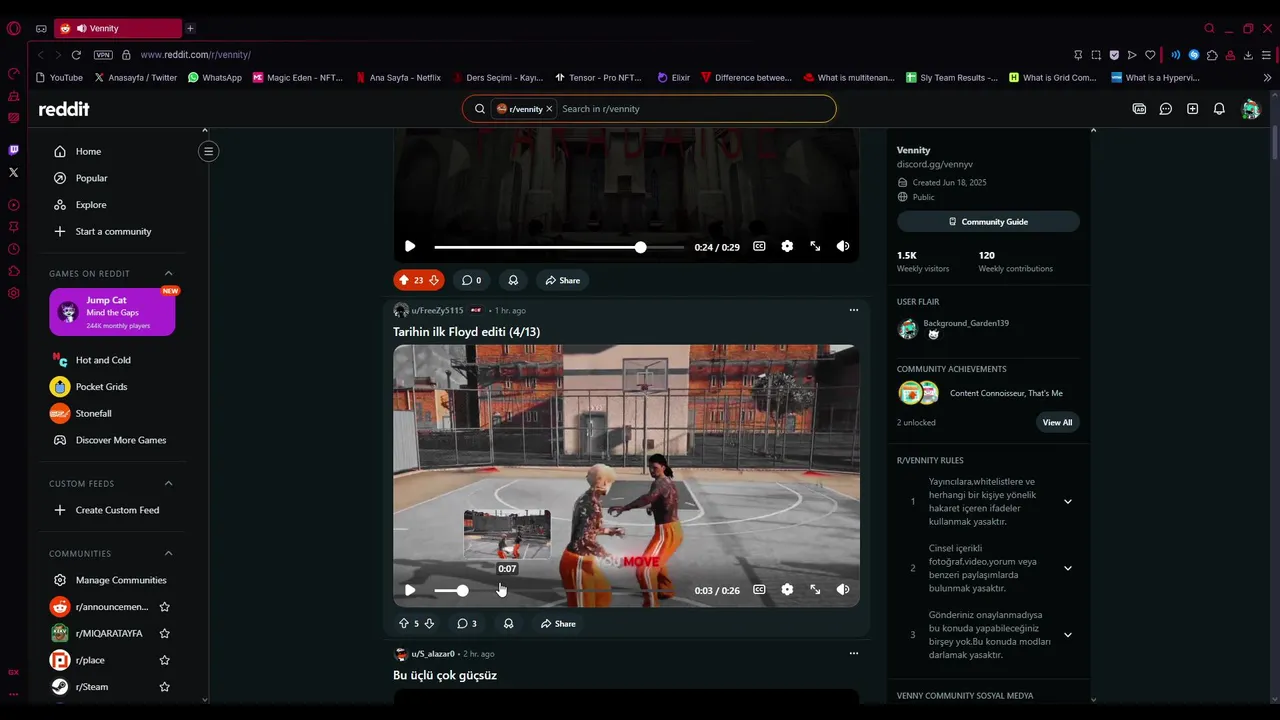Viewport: 1280px width, 720px height.
Task: Reload the page from the browser toolbar
Action: click(76, 55)
